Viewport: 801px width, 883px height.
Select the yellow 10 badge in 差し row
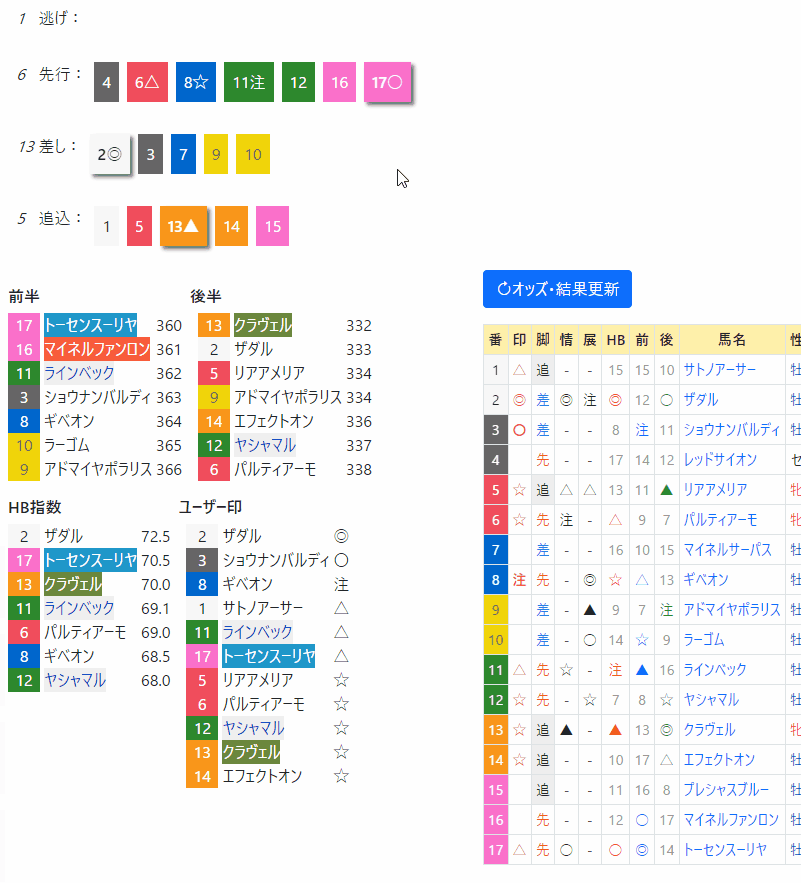pos(253,154)
